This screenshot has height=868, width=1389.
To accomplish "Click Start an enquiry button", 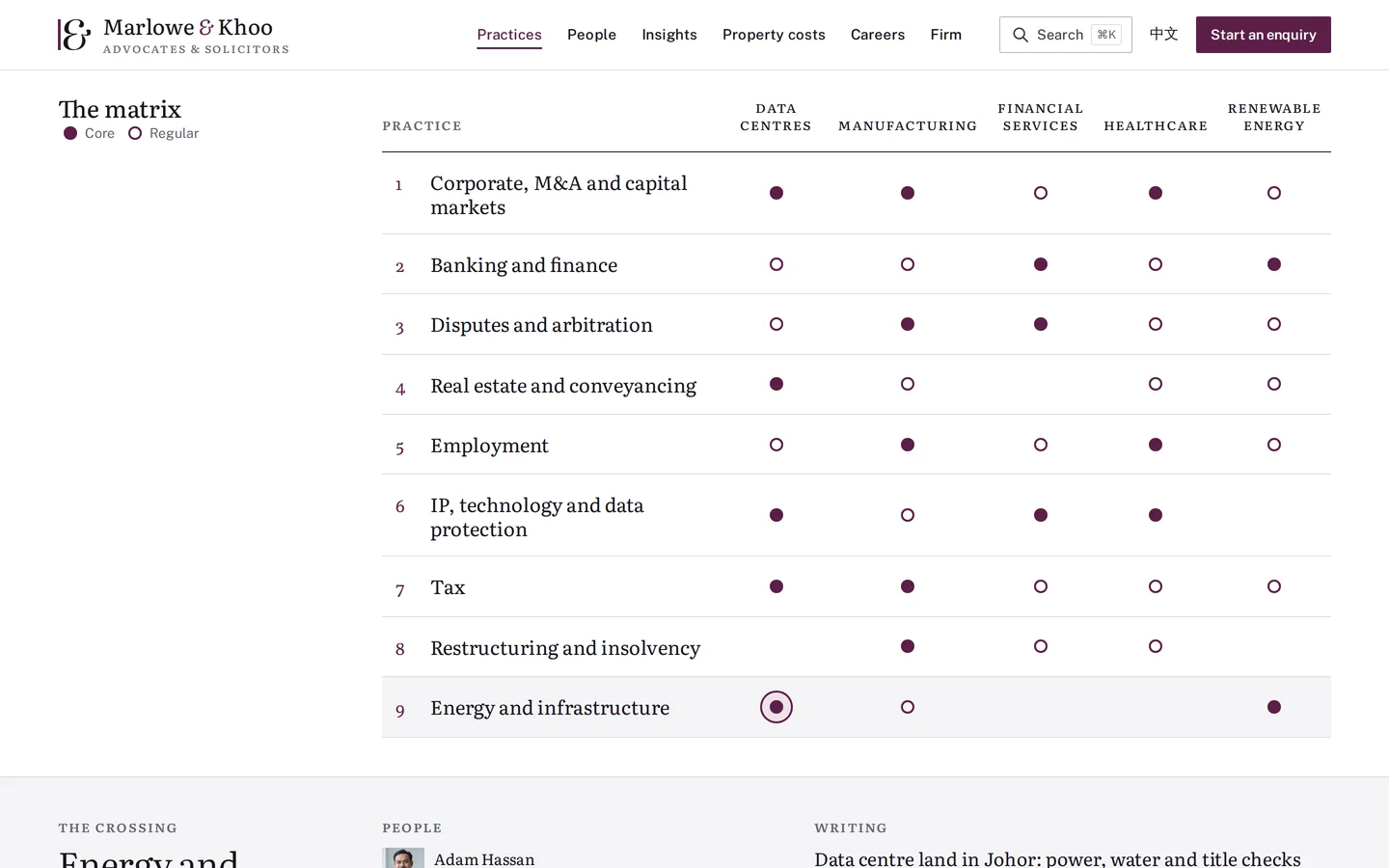I will (x=1264, y=35).
